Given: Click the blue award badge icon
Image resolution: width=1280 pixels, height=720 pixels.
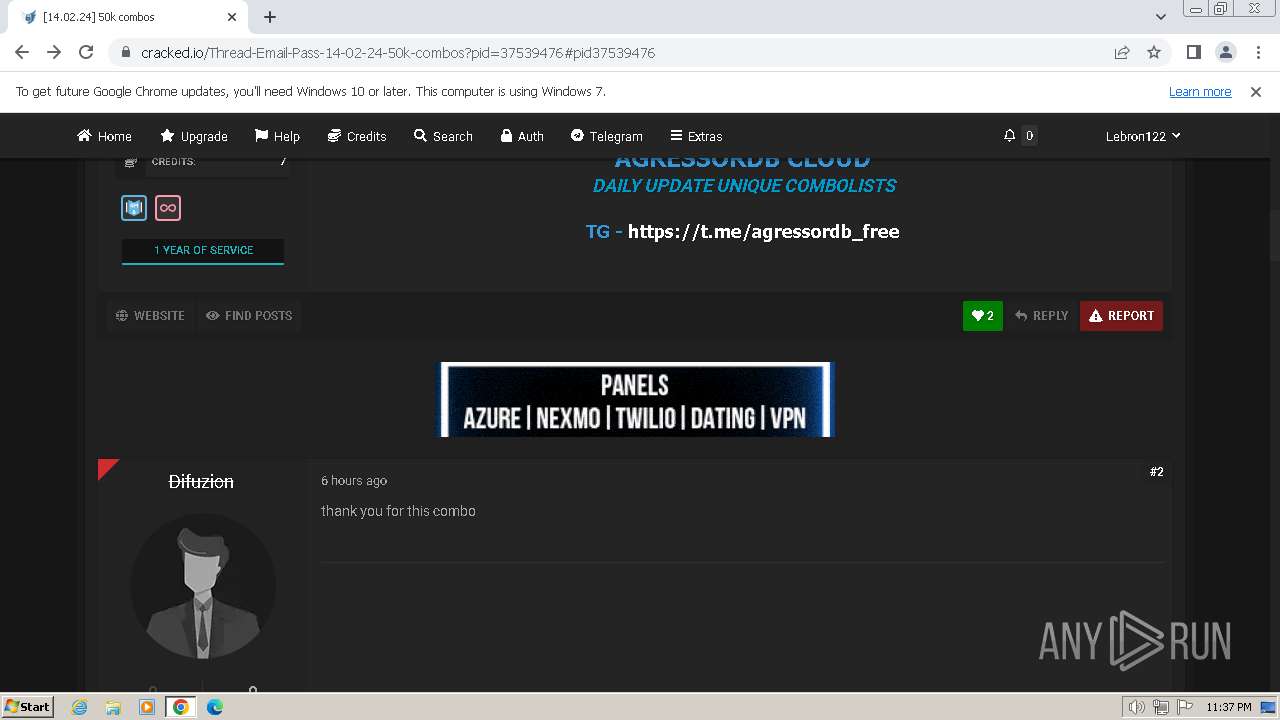Looking at the screenshot, I should tap(134, 208).
